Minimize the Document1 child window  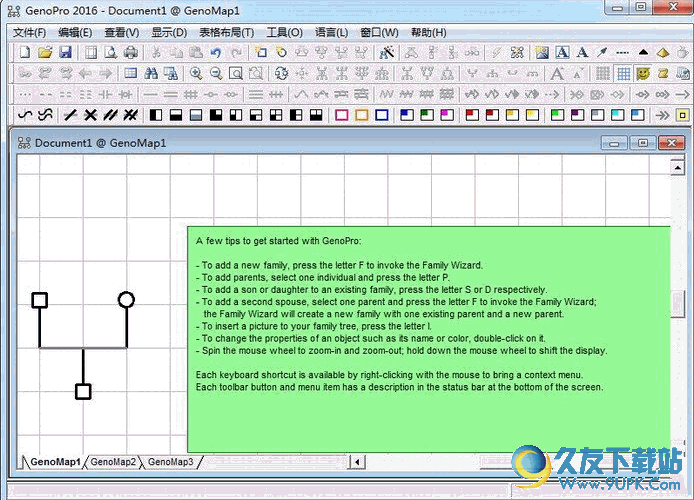(x=614, y=143)
